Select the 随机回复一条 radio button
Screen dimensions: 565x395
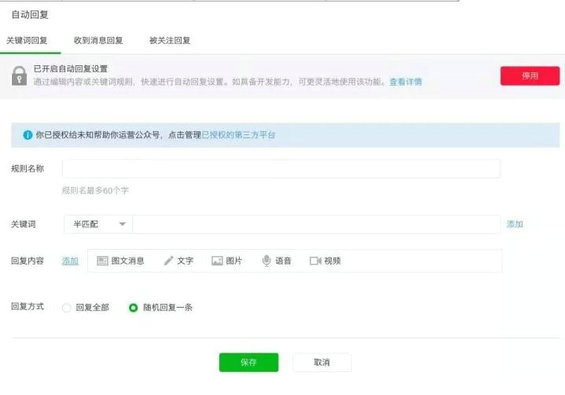click(133, 308)
